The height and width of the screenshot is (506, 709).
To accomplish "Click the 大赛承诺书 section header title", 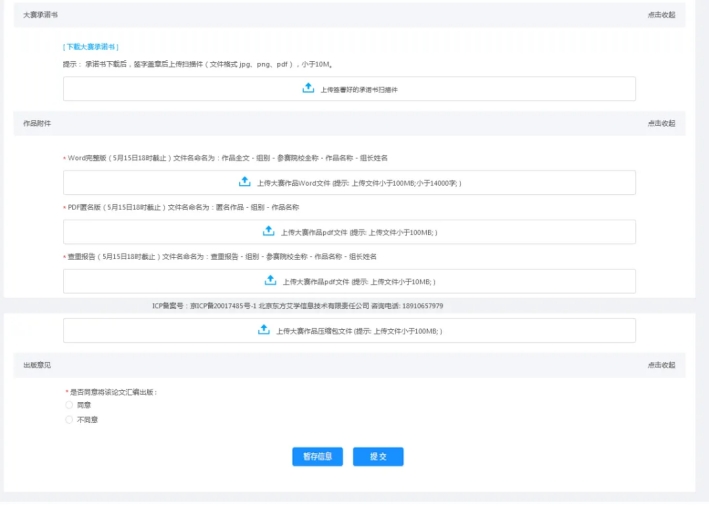I will pos(40,15).
